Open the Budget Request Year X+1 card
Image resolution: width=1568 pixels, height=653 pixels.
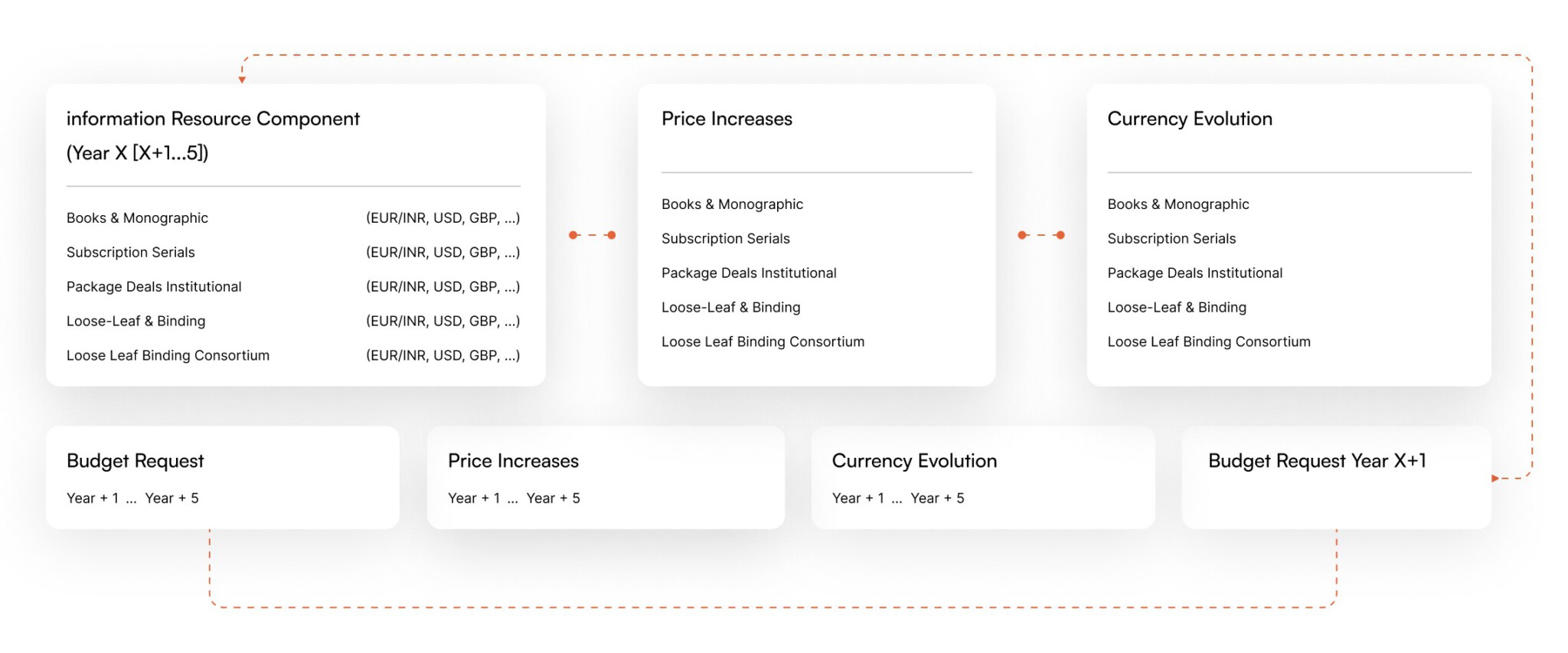(1336, 478)
